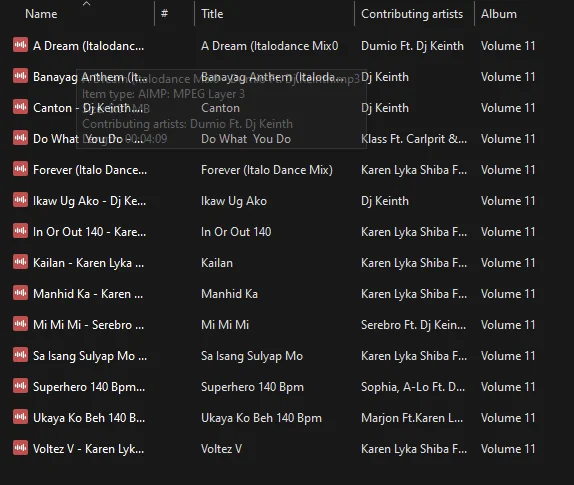Select file name 'Canton - Dj Keinth...'
Viewport: 574px width, 485px height.
click(88, 108)
